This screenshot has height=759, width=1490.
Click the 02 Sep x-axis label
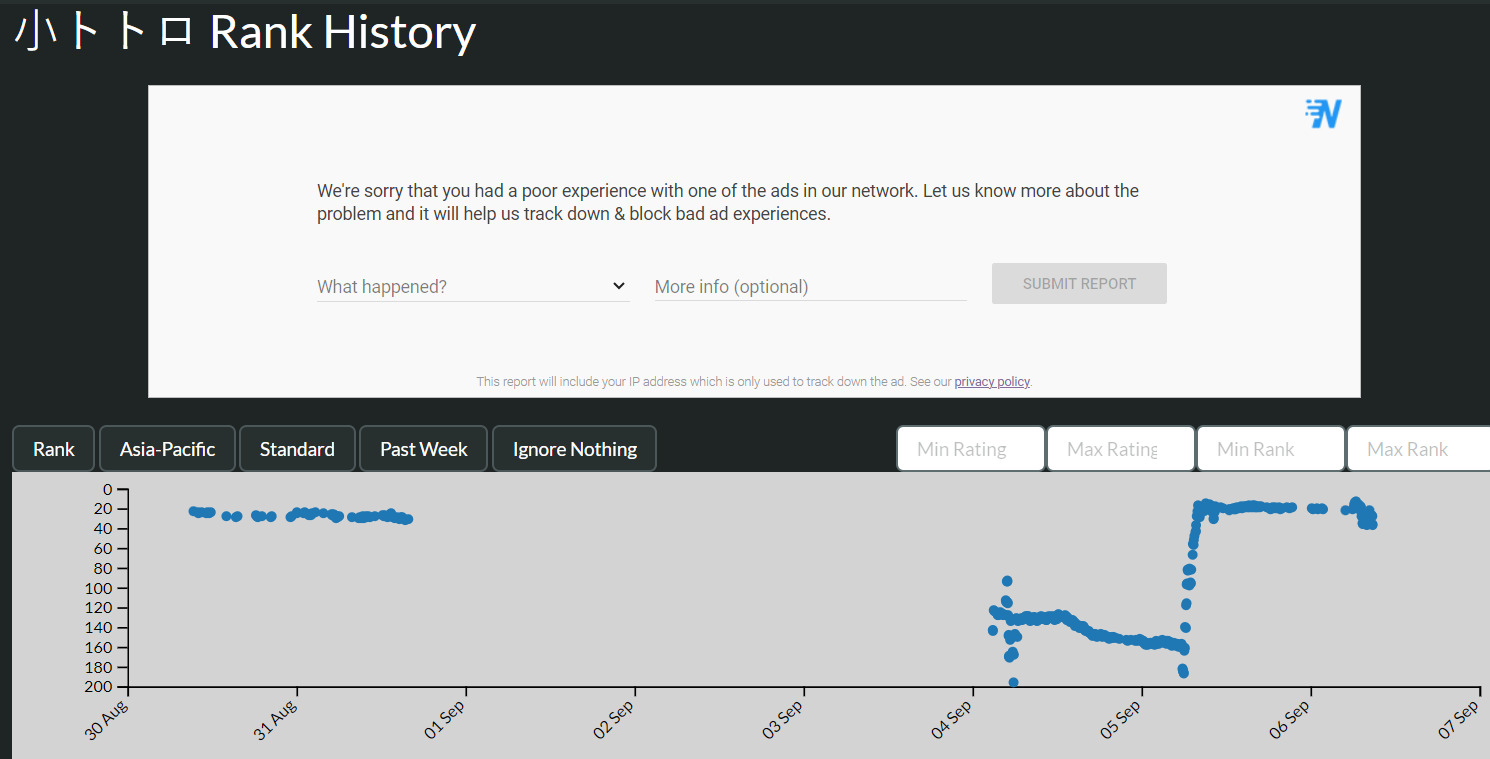pos(615,718)
